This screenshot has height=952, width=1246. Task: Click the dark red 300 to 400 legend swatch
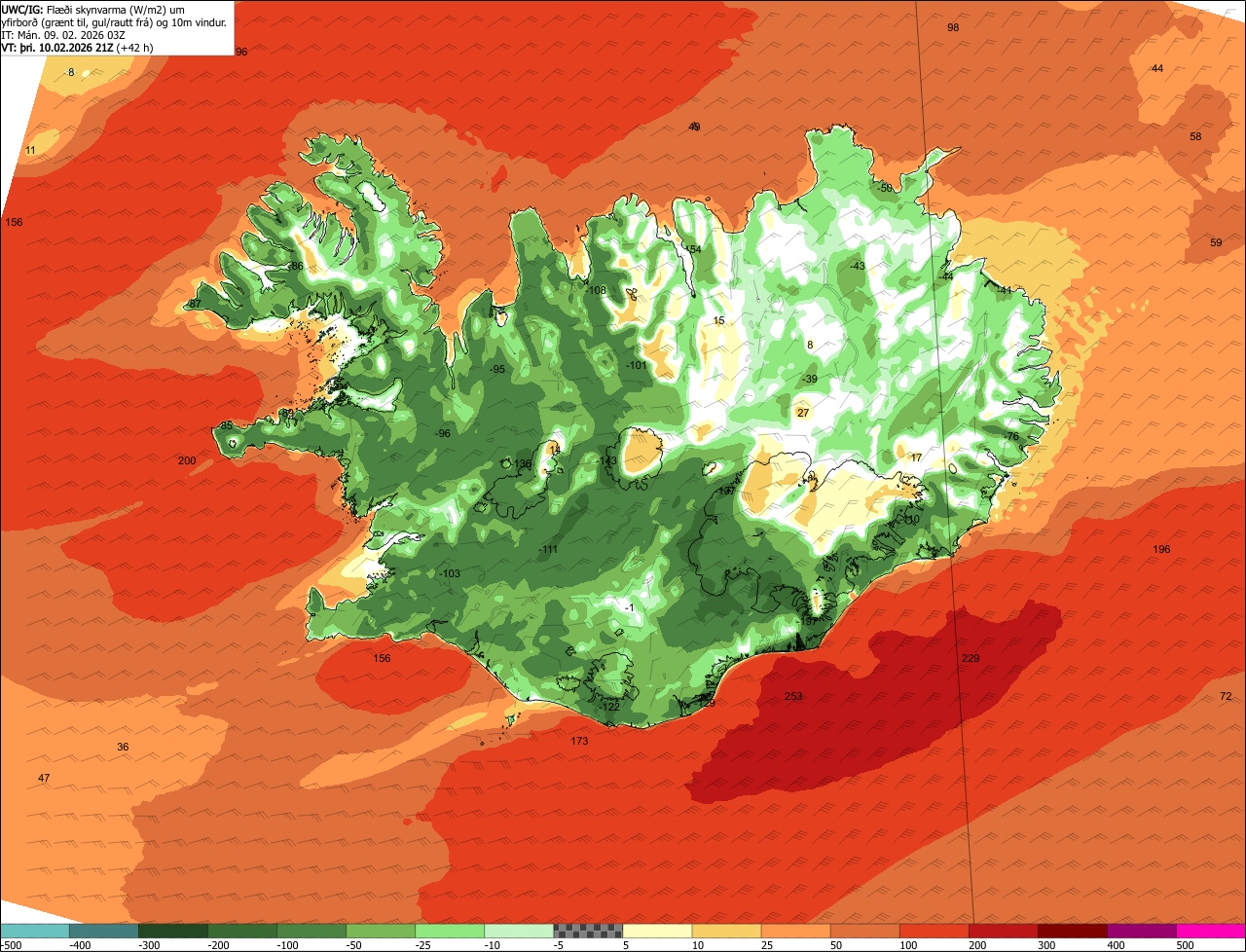point(1073,931)
